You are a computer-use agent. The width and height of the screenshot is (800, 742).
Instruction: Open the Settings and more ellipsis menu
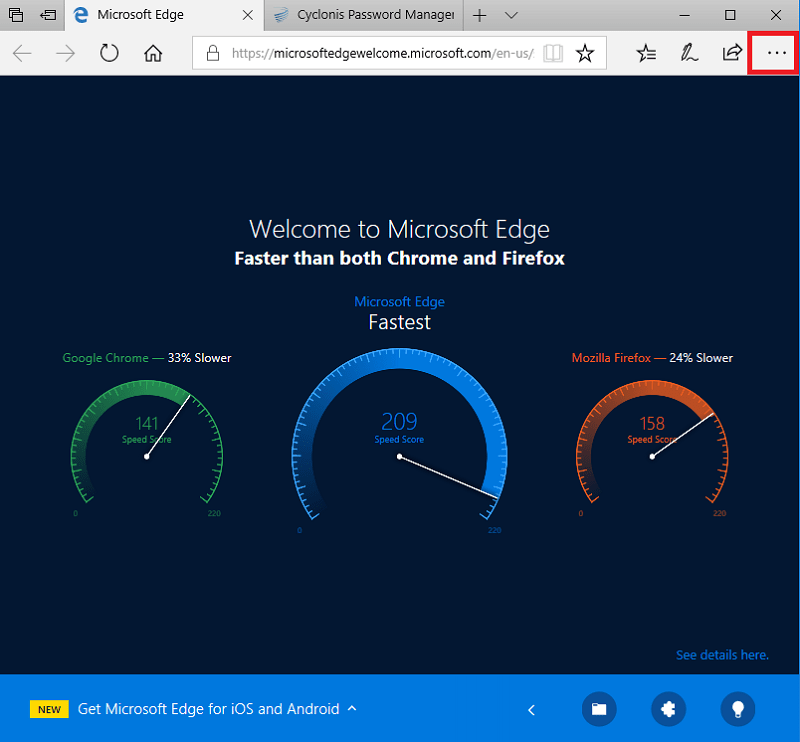point(776,53)
